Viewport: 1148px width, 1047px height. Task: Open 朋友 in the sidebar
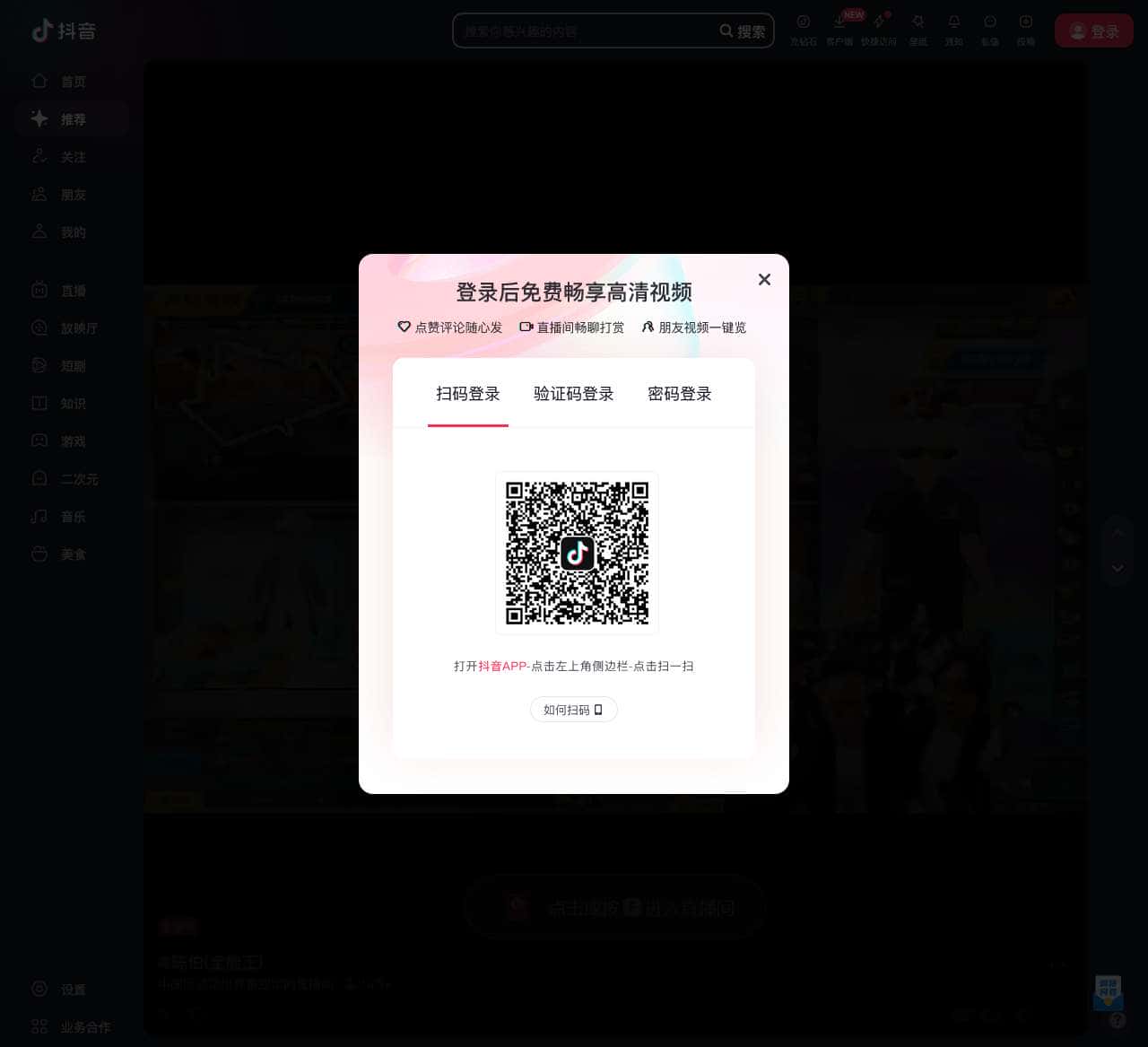coord(72,195)
